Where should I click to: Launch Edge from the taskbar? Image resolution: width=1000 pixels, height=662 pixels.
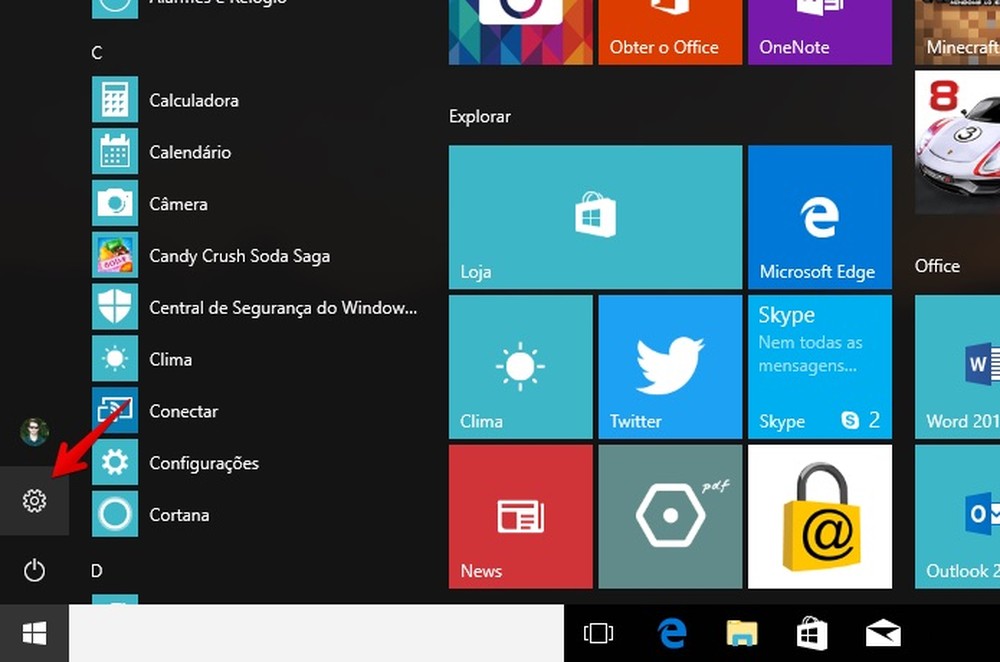point(672,633)
